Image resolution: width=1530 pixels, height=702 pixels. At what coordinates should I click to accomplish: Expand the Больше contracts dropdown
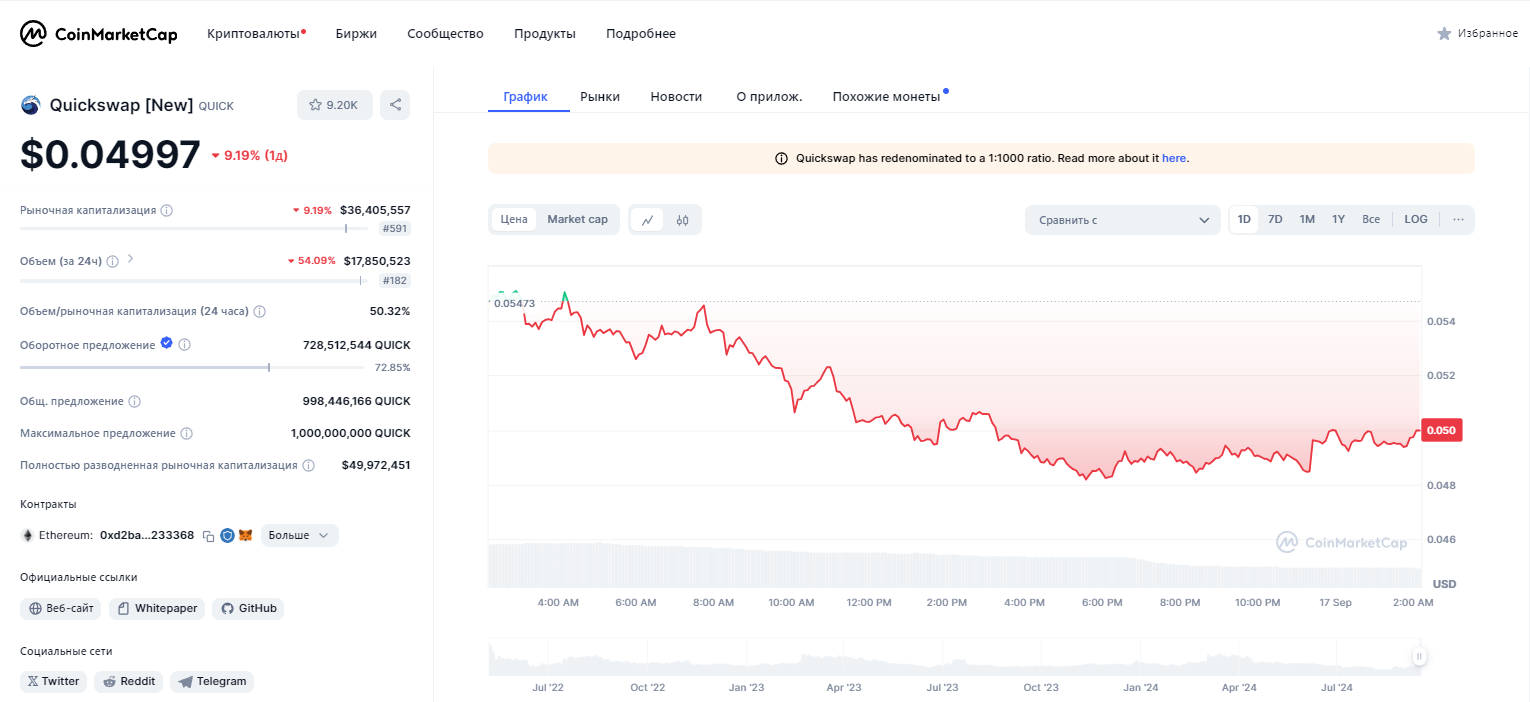pyautogui.click(x=300, y=535)
